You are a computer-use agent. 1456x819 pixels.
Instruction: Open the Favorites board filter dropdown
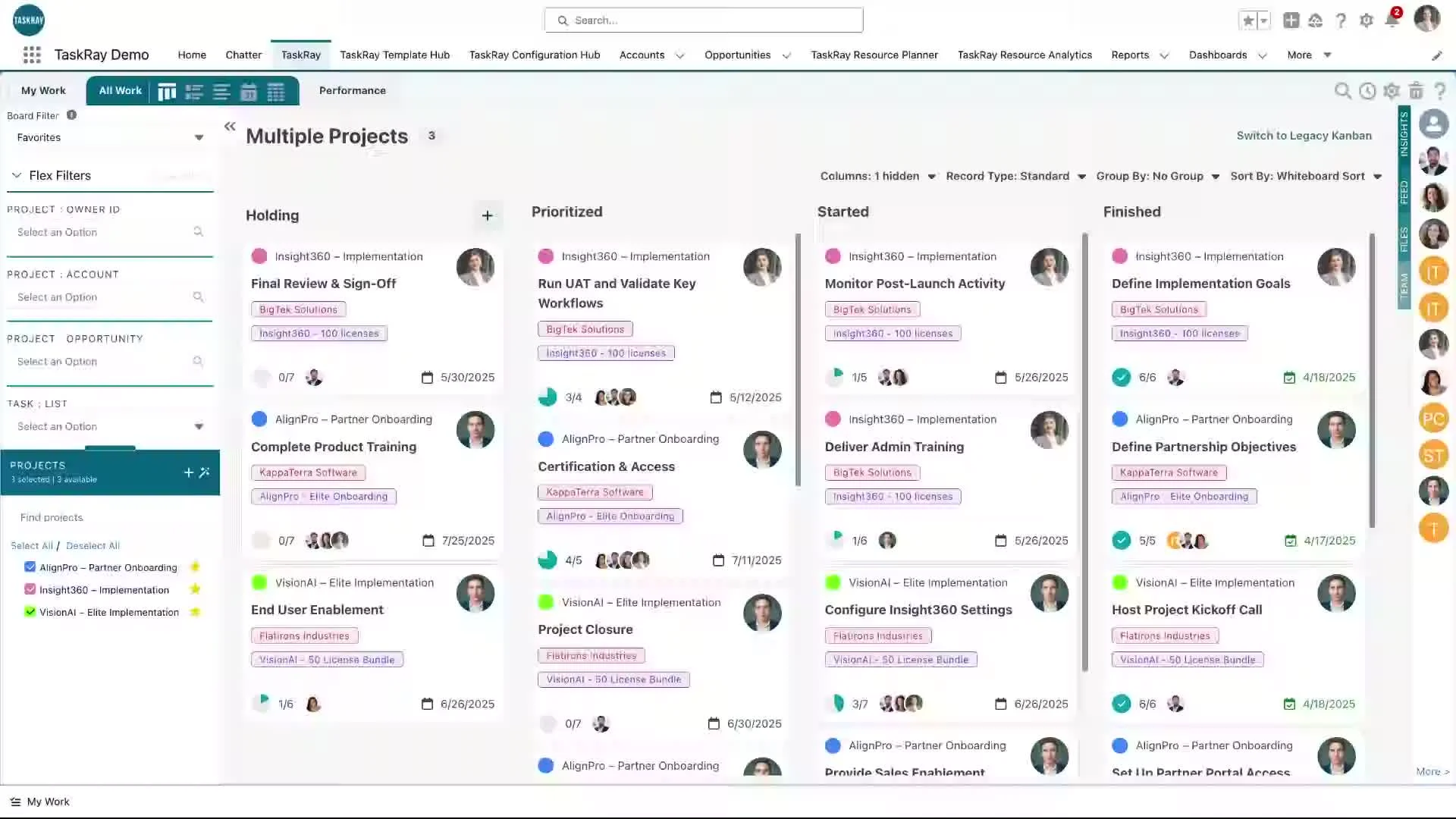pos(109,137)
